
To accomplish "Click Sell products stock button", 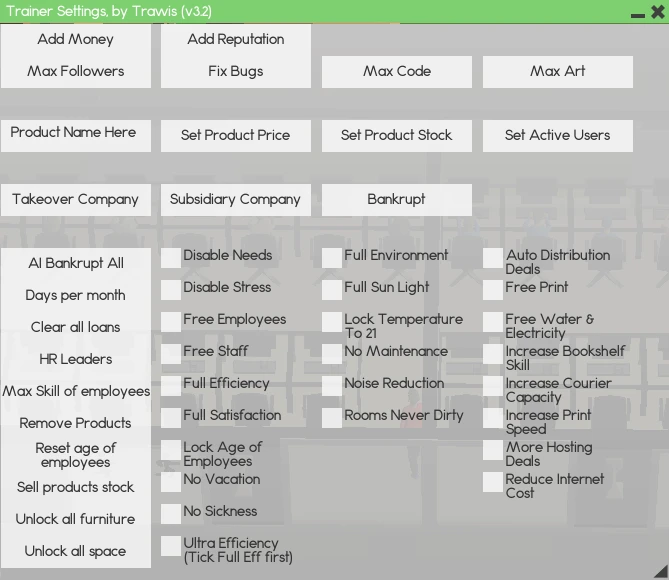I will 76,487.
